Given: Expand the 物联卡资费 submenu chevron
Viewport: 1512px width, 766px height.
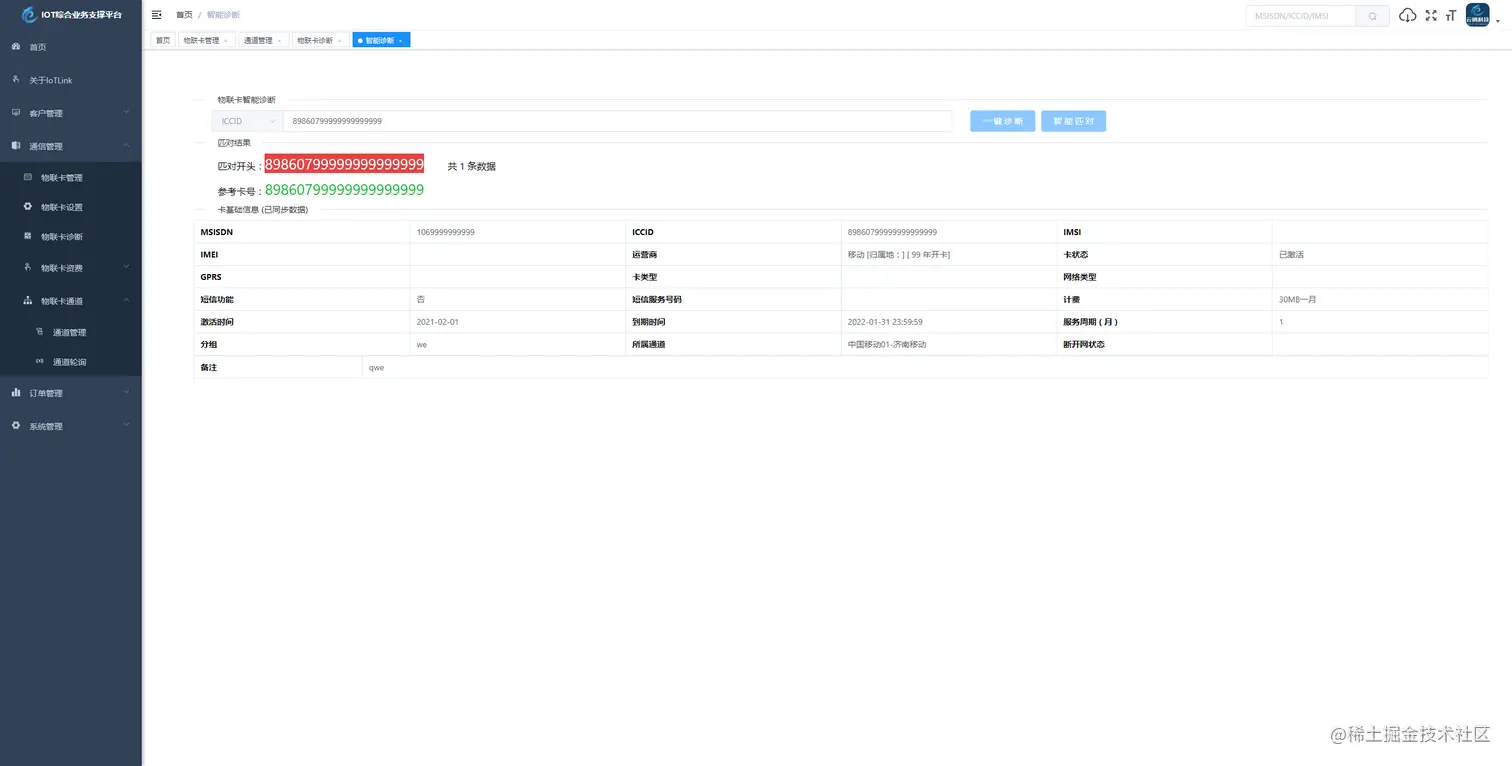Looking at the screenshot, I should coord(126,268).
